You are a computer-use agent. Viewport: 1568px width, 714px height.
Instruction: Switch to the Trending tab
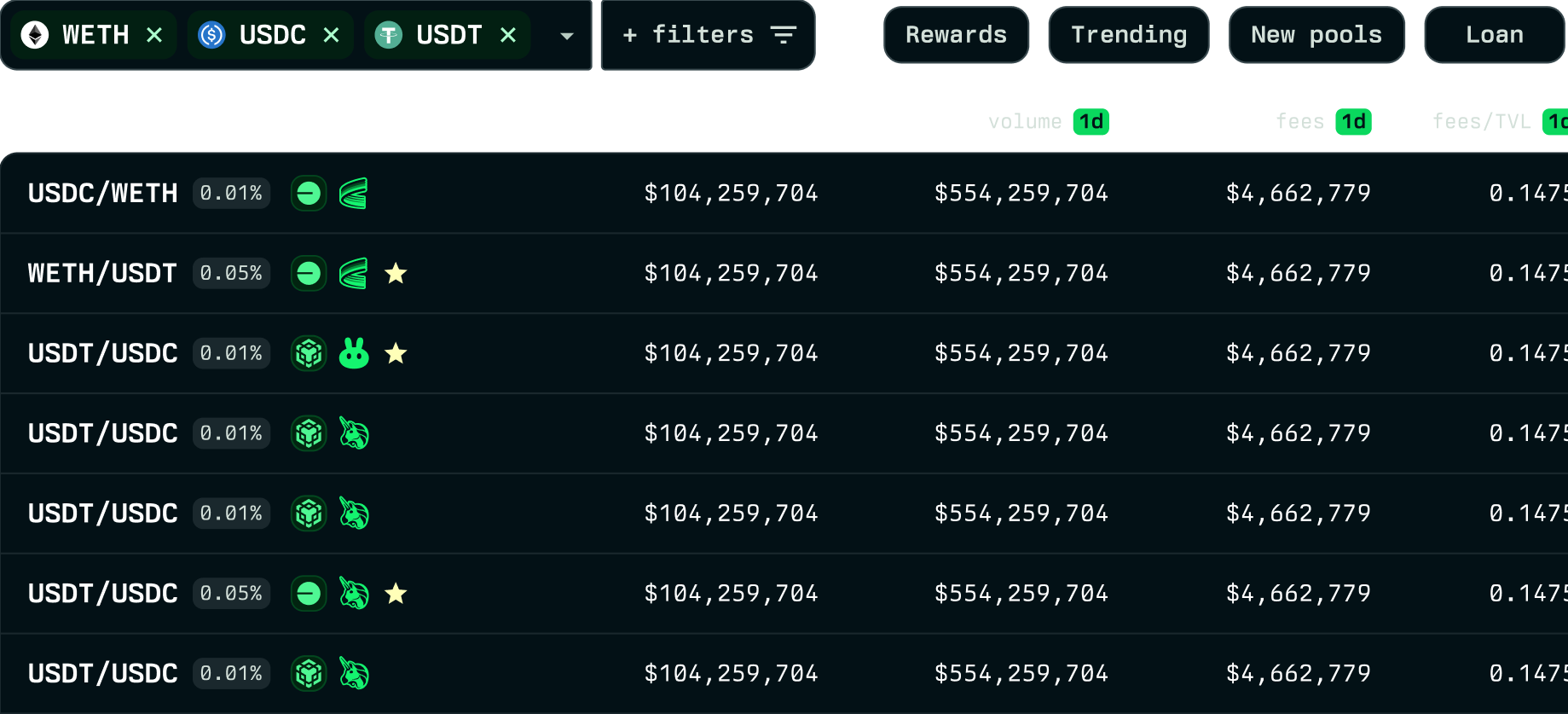tap(1128, 35)
